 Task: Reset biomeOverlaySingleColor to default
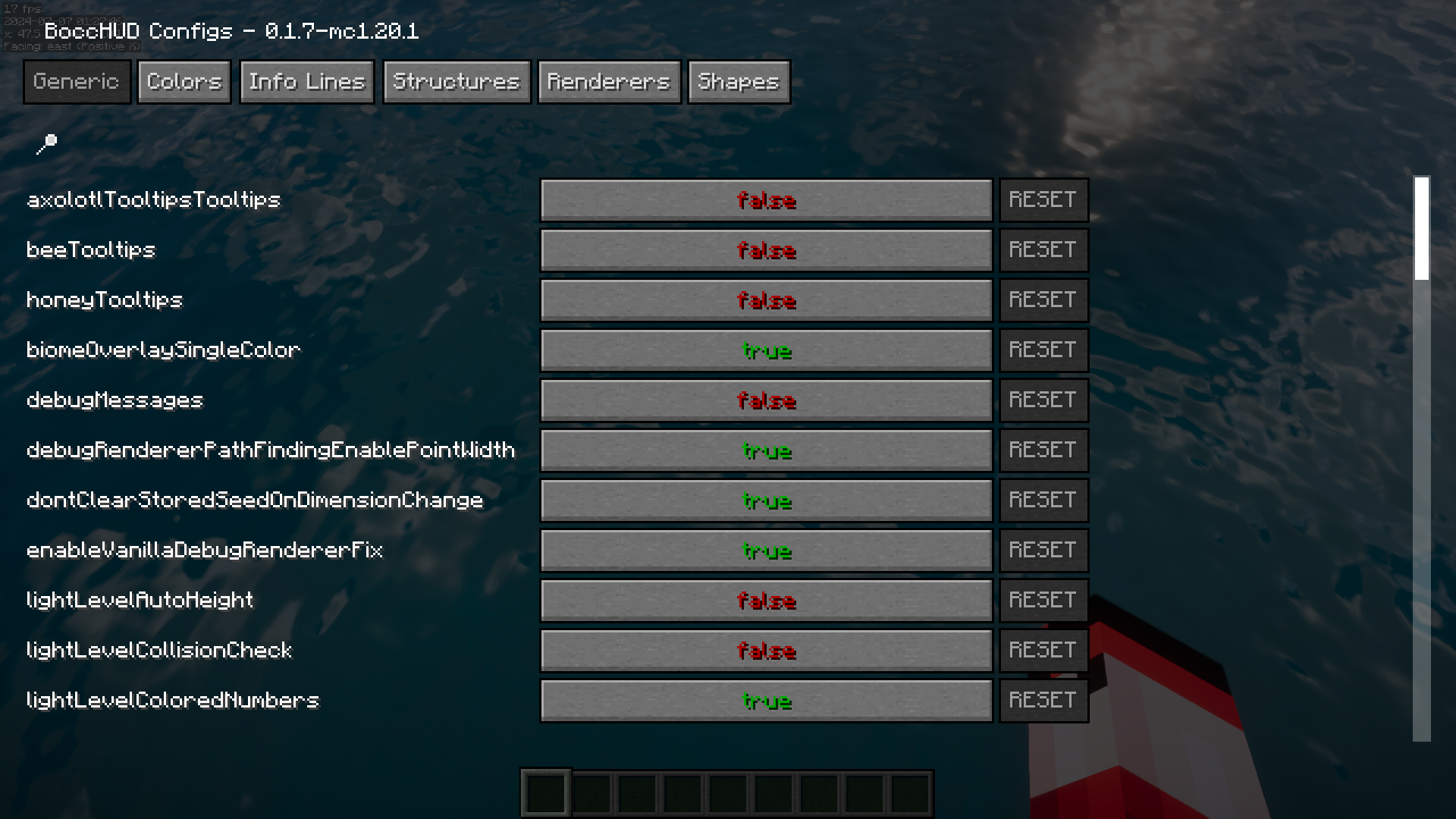[1043, 349]
